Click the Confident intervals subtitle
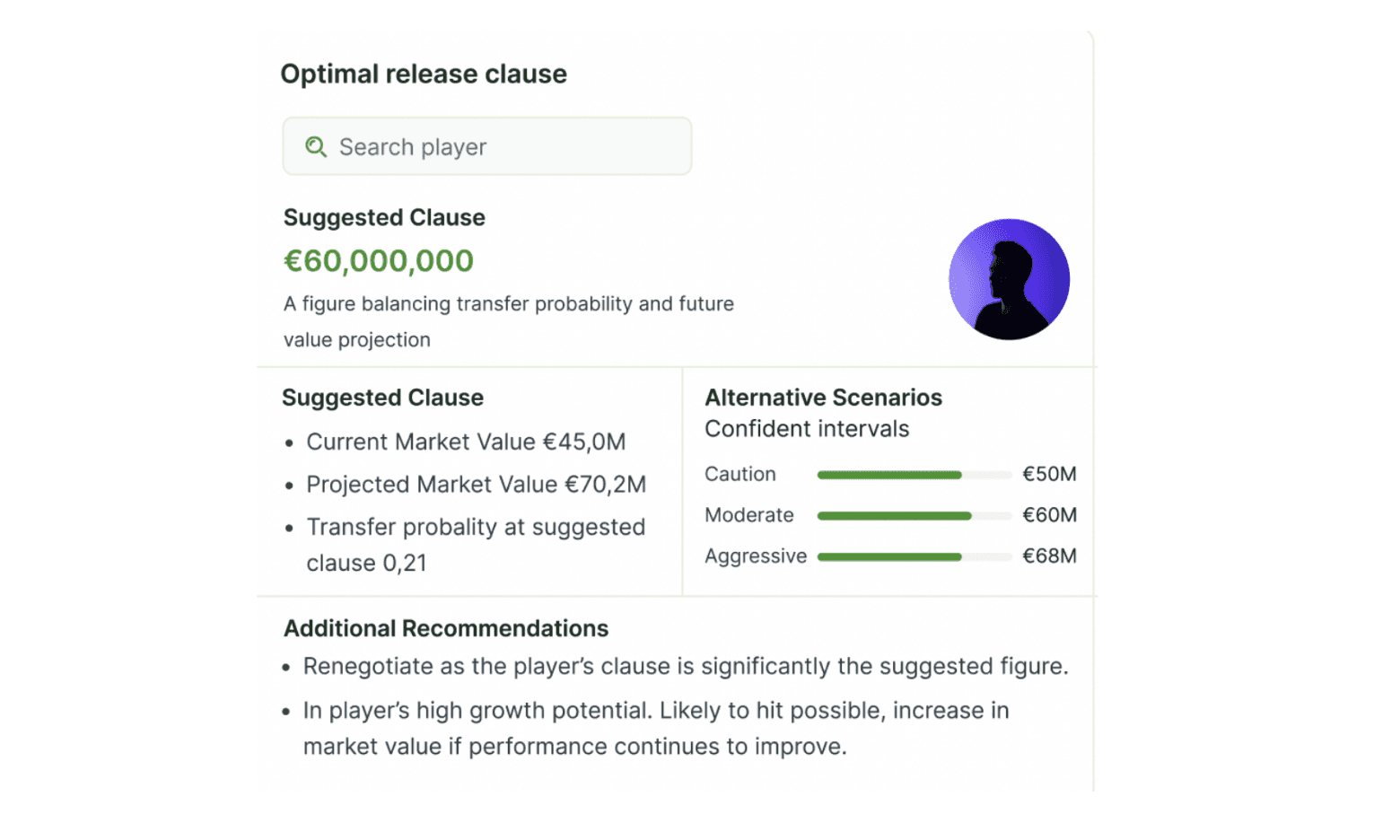Screen dimensions: 1400x840 click(x=807, y=429)
